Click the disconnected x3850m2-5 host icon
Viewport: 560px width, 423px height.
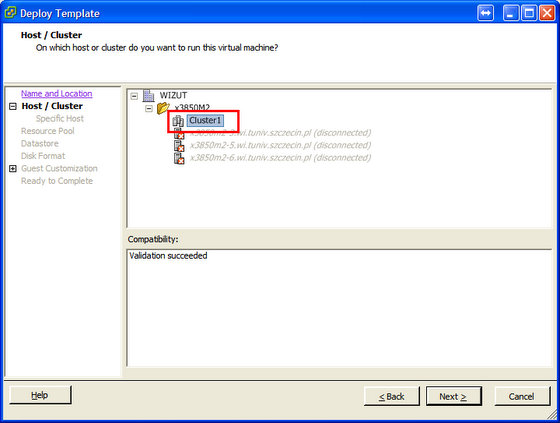[x=179, y=145]
